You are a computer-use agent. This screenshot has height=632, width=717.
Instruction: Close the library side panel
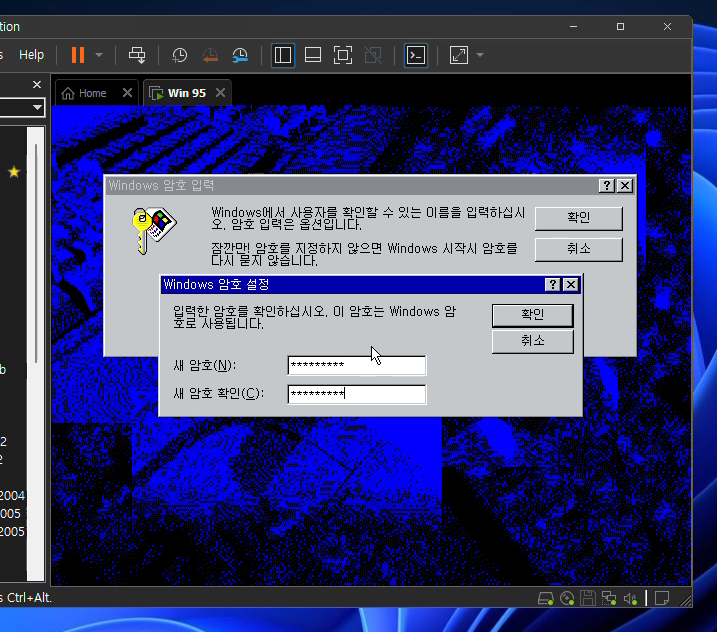click(37, 85)
